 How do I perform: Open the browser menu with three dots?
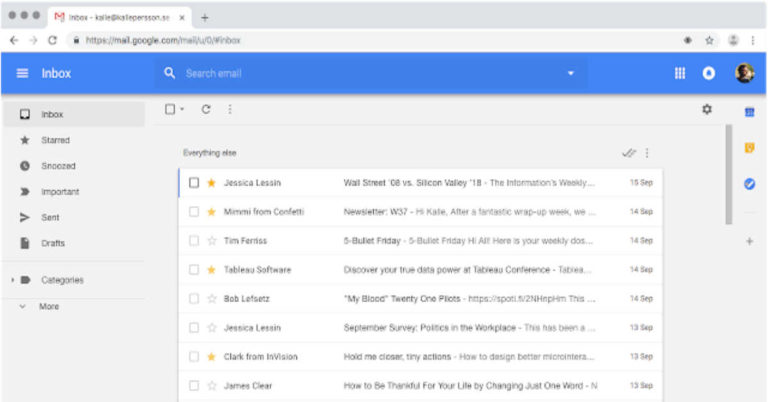coord(753,41)
